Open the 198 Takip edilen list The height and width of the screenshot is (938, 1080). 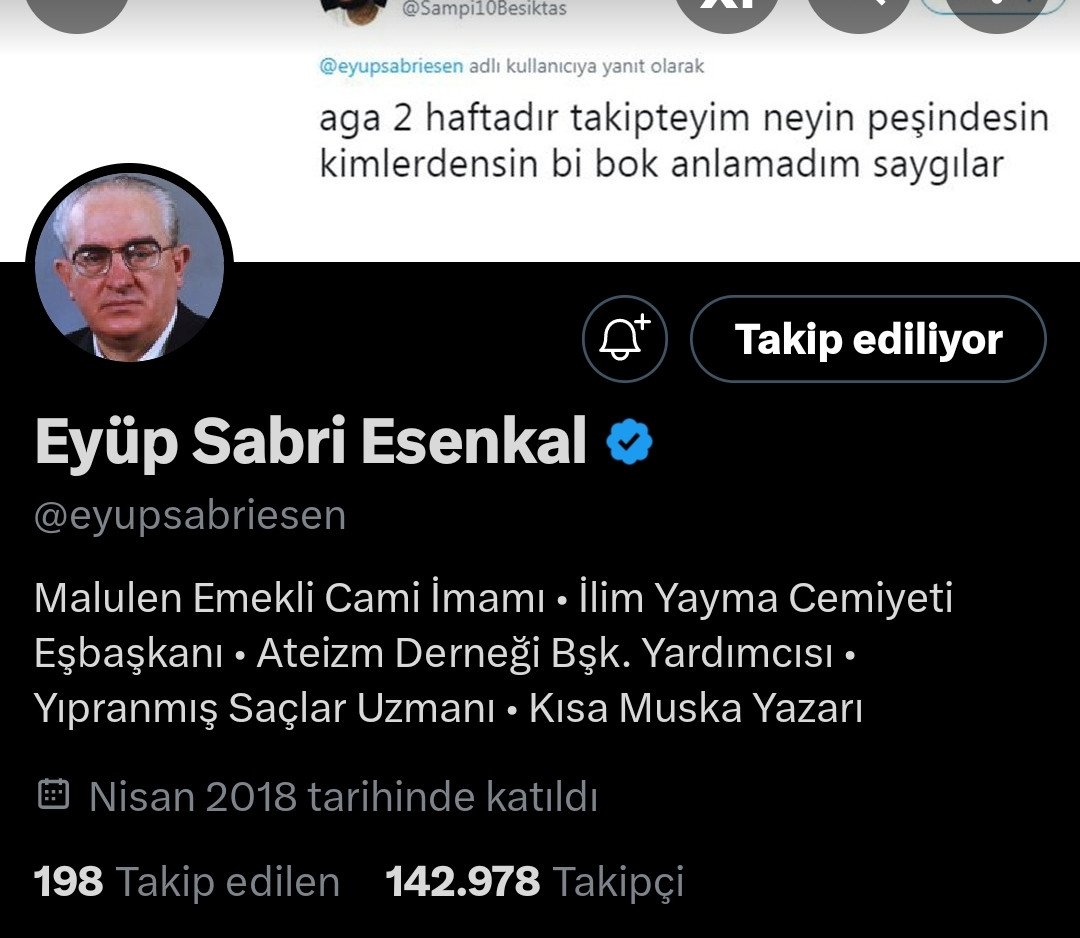pos(187,882)
